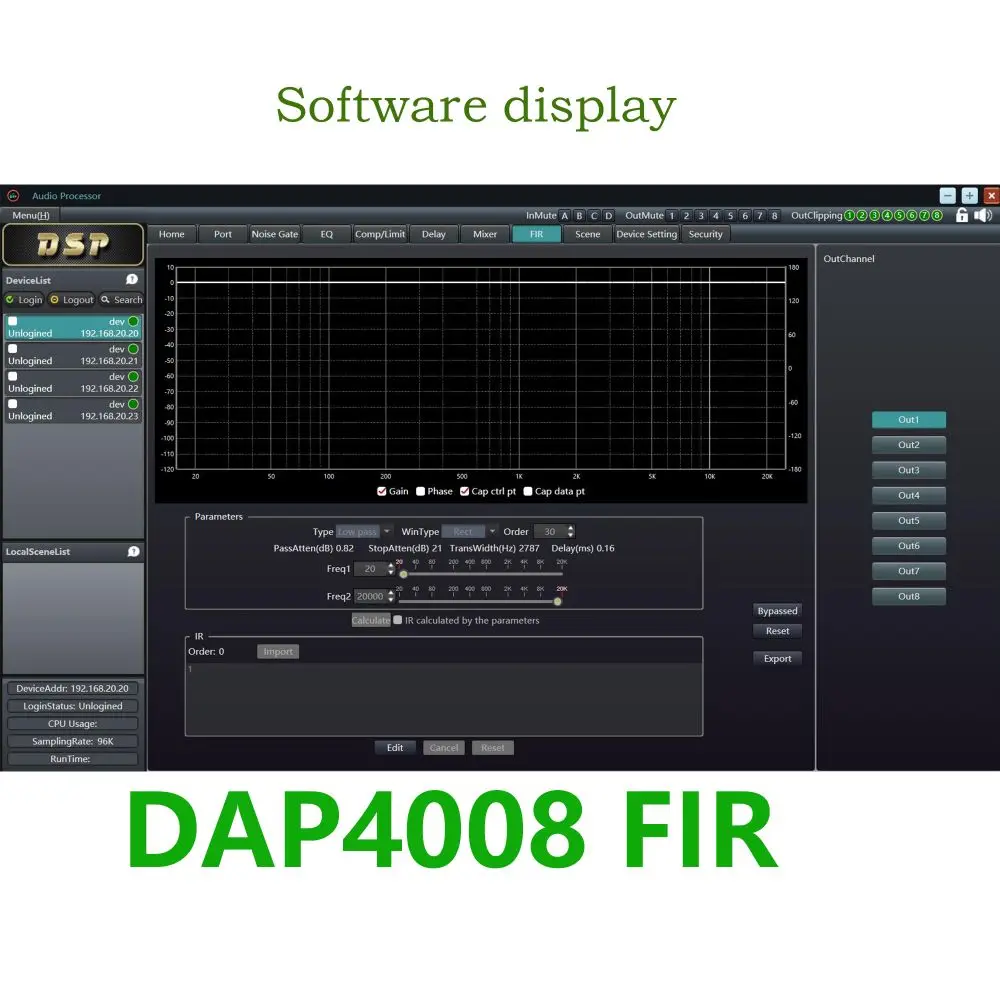Select the Out3 channel button
1000x1000 pixels.
[909, 470]
